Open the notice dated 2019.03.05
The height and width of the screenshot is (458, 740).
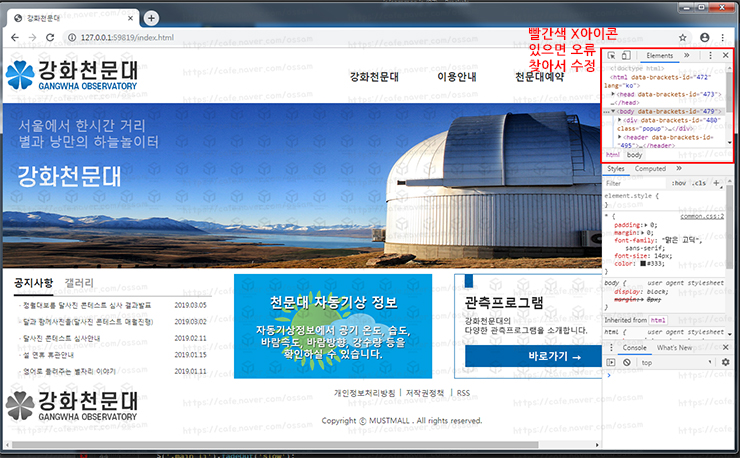(x=112, y=305)
